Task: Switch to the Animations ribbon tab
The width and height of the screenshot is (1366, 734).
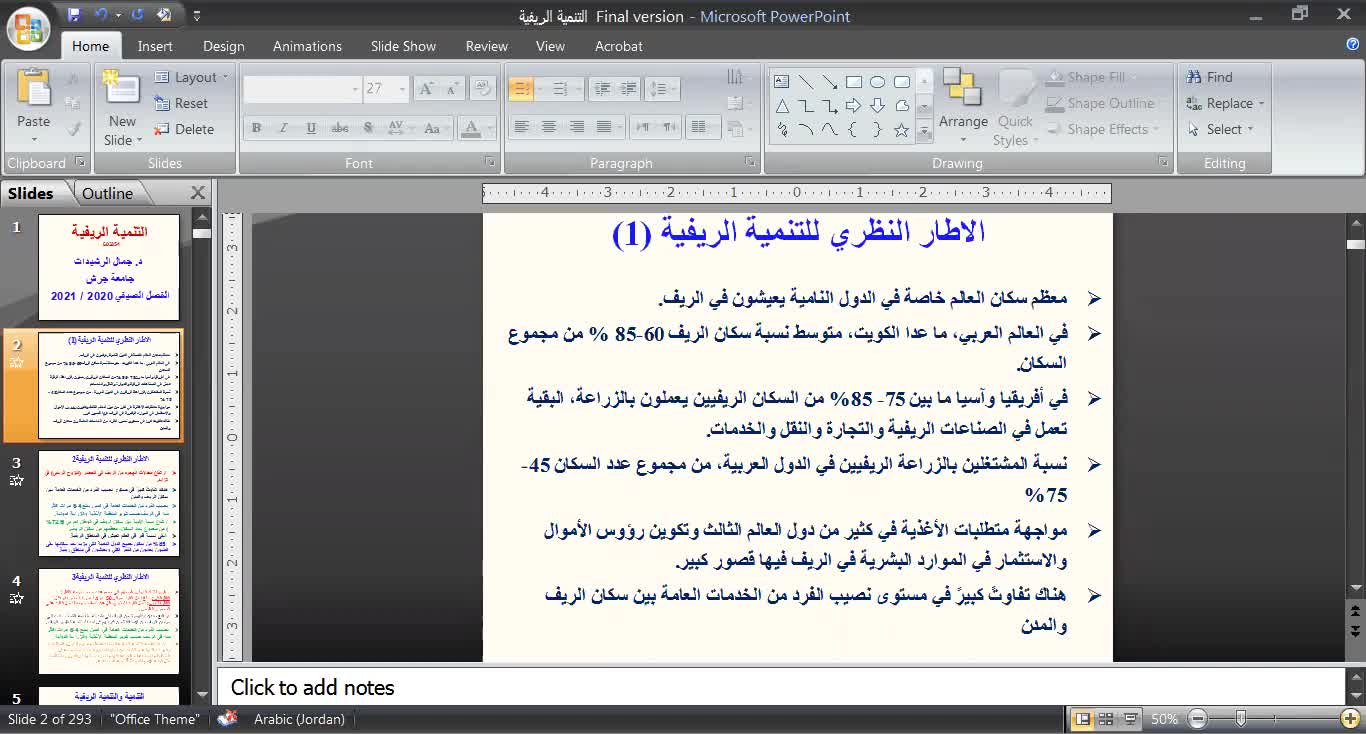Action: point(307,46)
